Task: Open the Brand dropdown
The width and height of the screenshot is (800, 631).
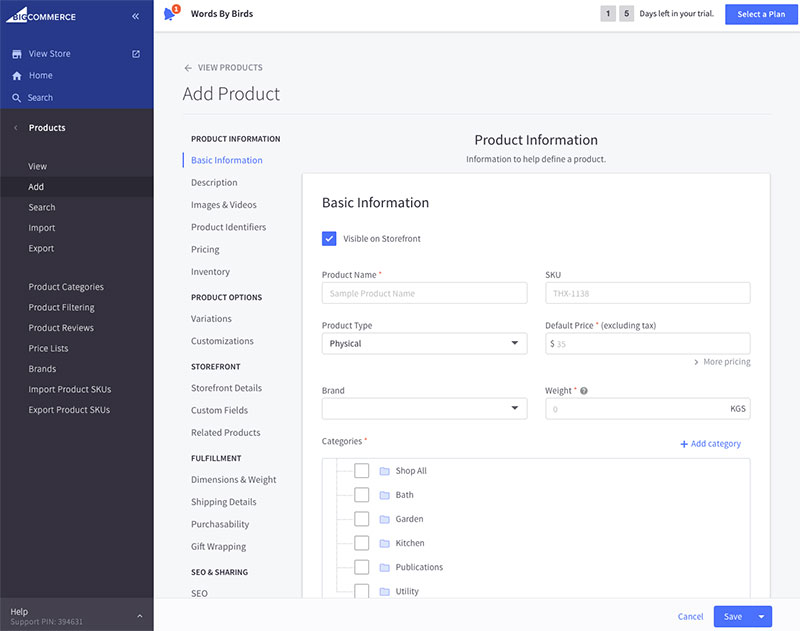Action: click(424, 409)
